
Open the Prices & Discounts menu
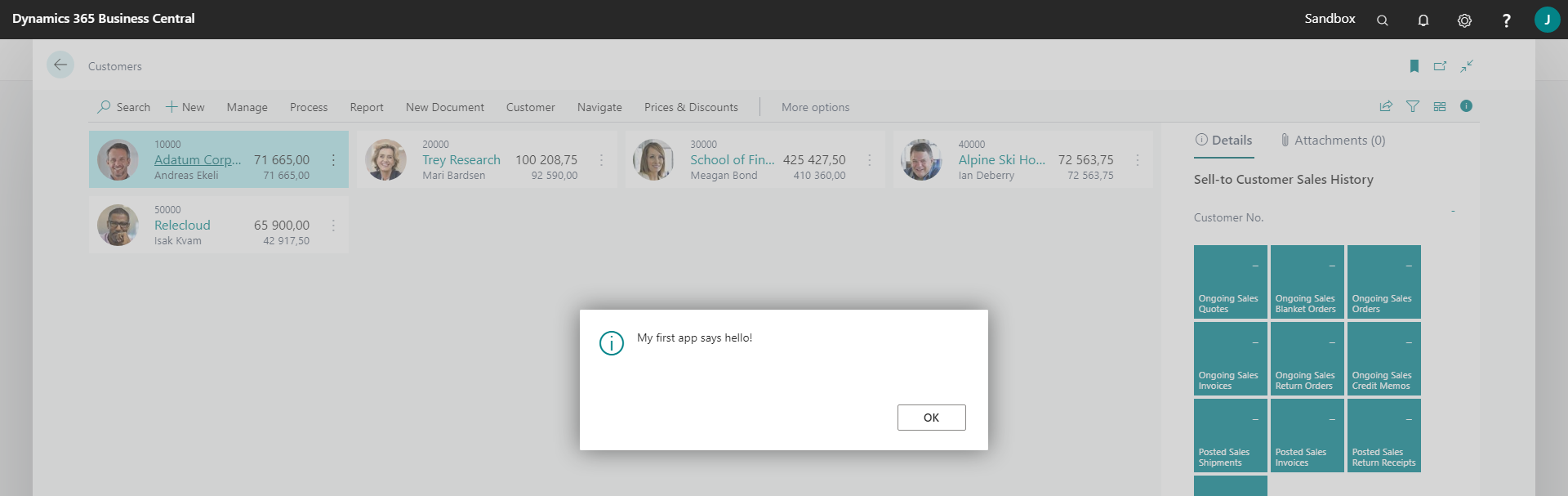pos(690,107)
